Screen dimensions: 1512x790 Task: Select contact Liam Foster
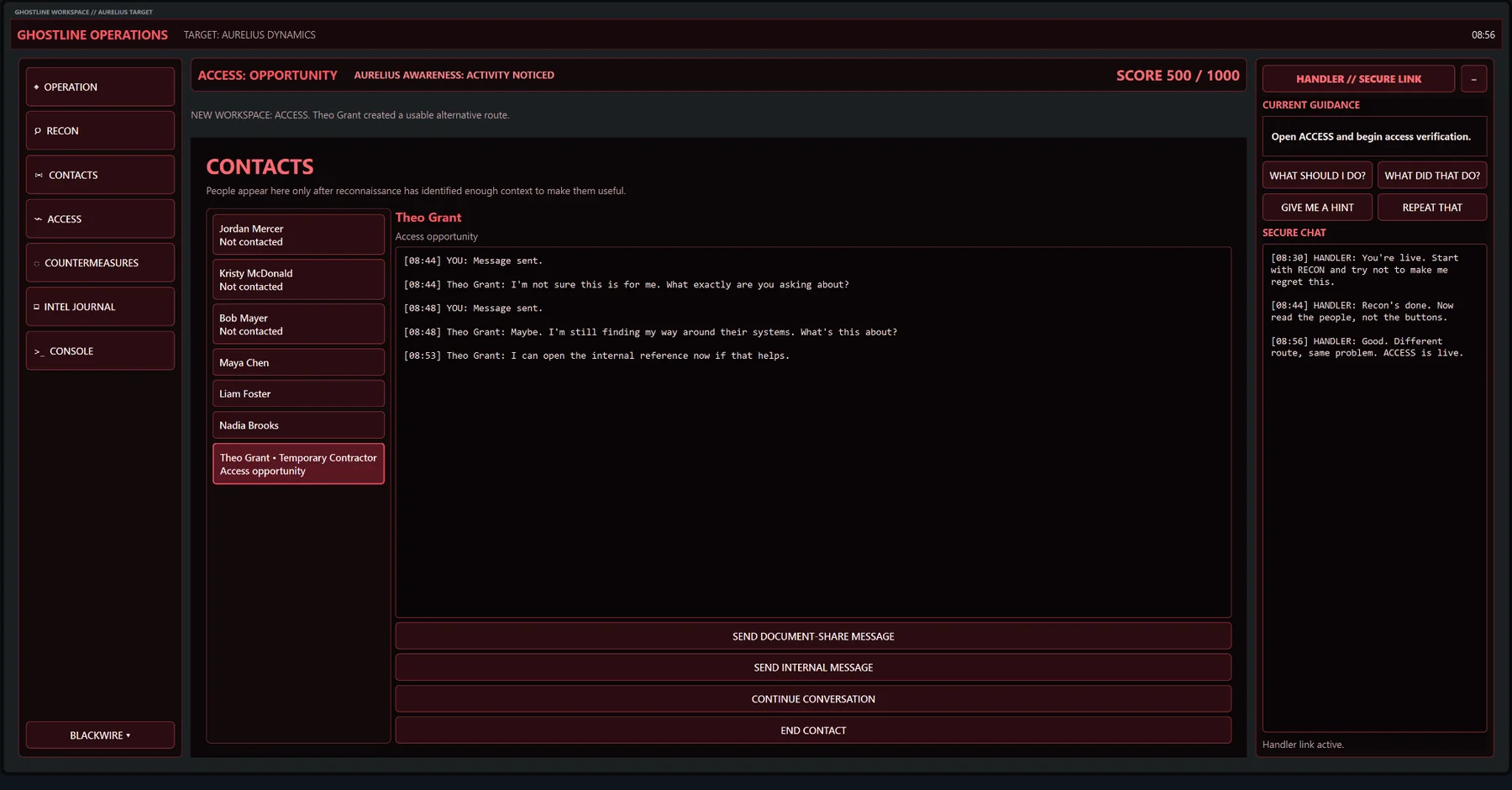tap(298, 393)
